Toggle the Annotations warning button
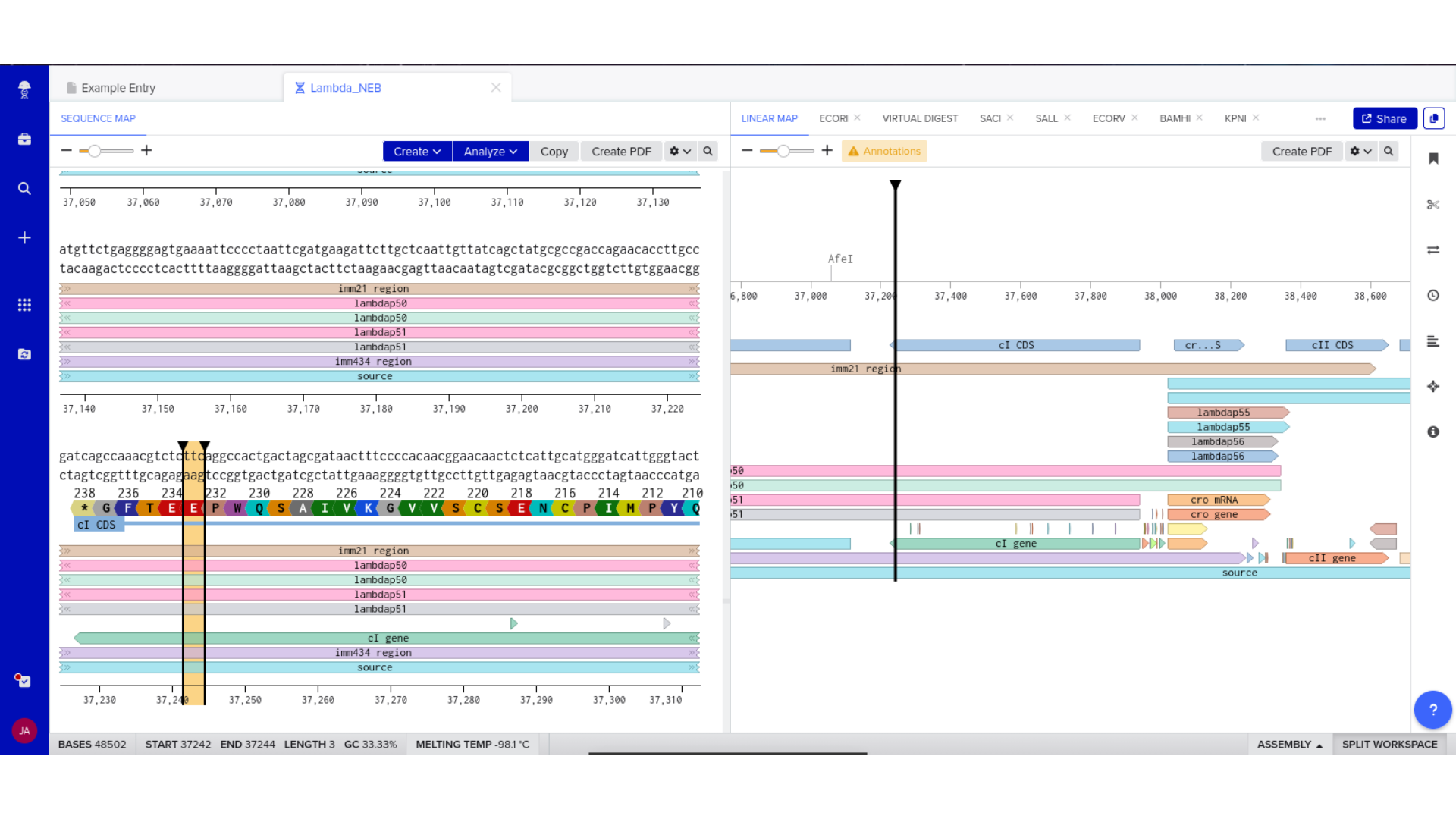 pyautogui.click(x=884, y=151)
